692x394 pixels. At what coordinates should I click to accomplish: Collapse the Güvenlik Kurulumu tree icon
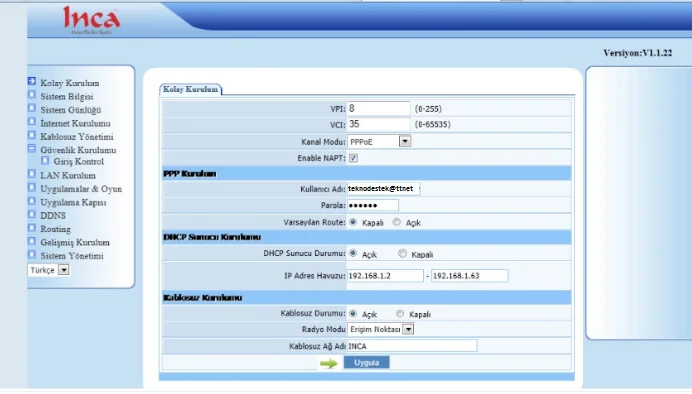tap(32, 148)
